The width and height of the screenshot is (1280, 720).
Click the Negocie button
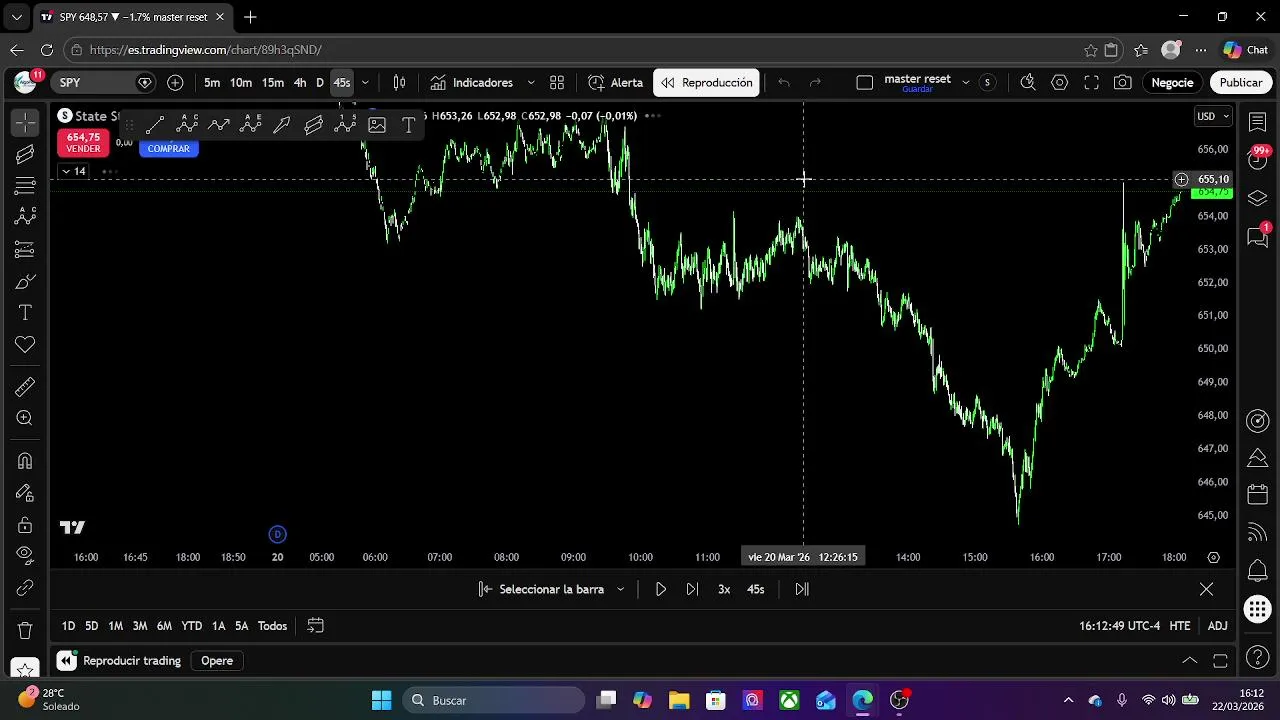(1172, 83)
